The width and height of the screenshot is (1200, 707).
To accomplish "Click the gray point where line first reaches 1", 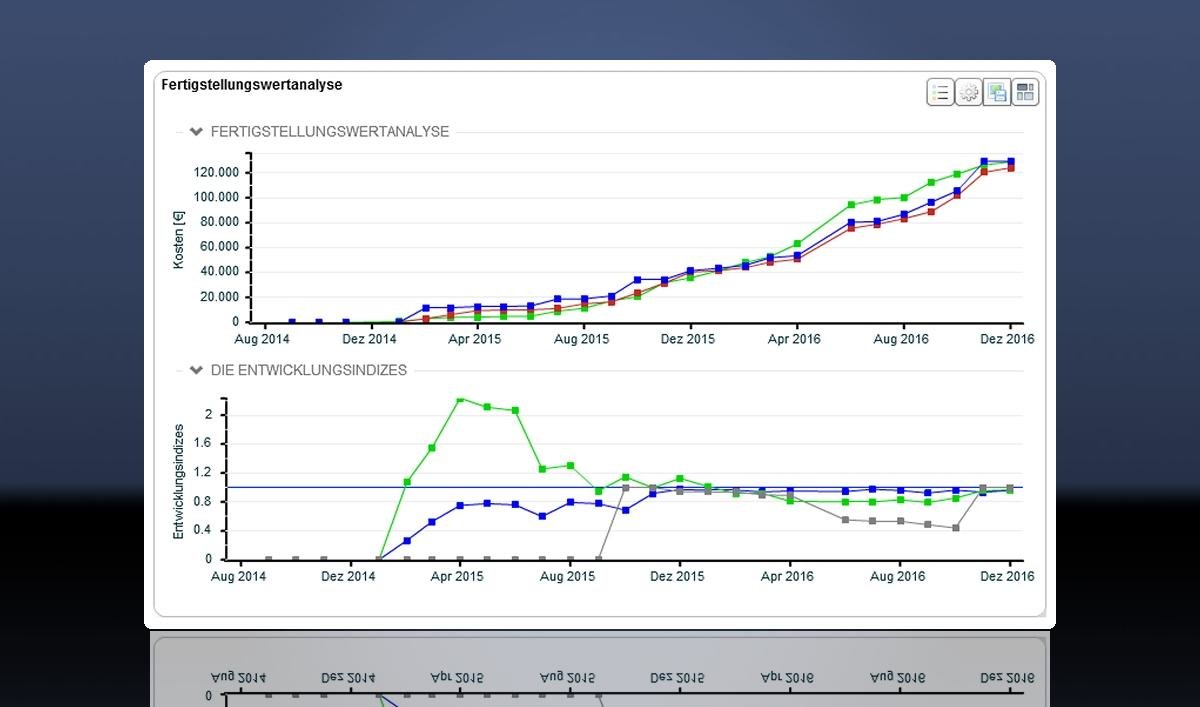I will 626,488.
